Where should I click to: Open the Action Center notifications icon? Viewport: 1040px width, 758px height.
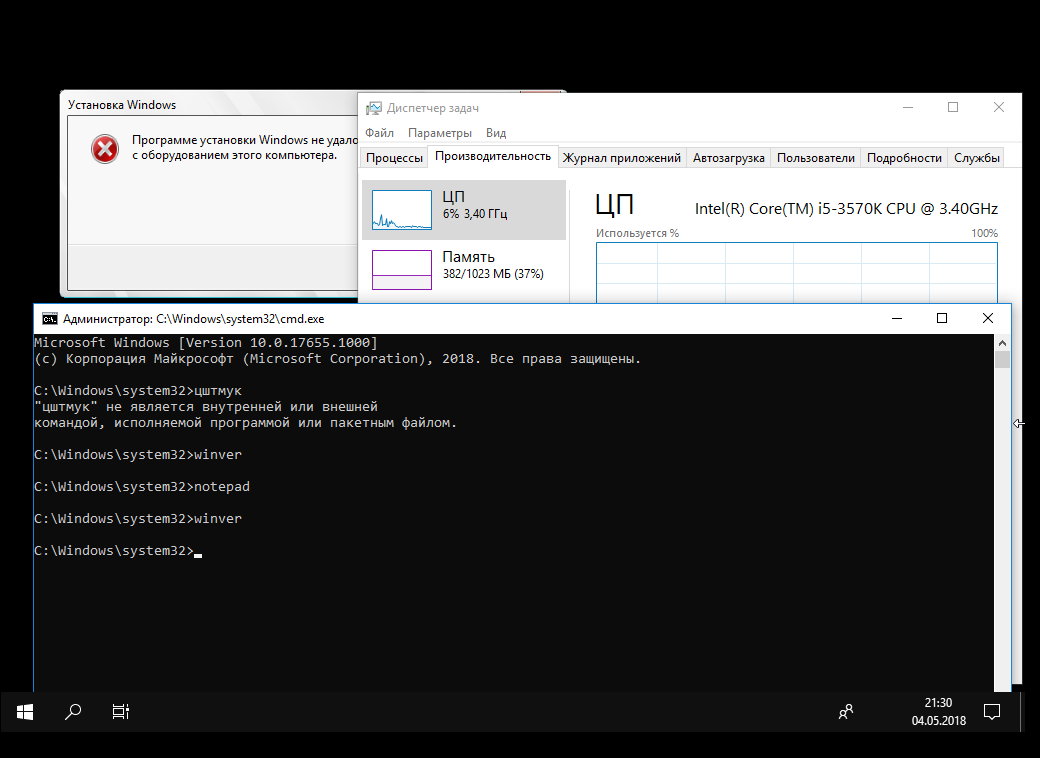(x=992, y=712)
